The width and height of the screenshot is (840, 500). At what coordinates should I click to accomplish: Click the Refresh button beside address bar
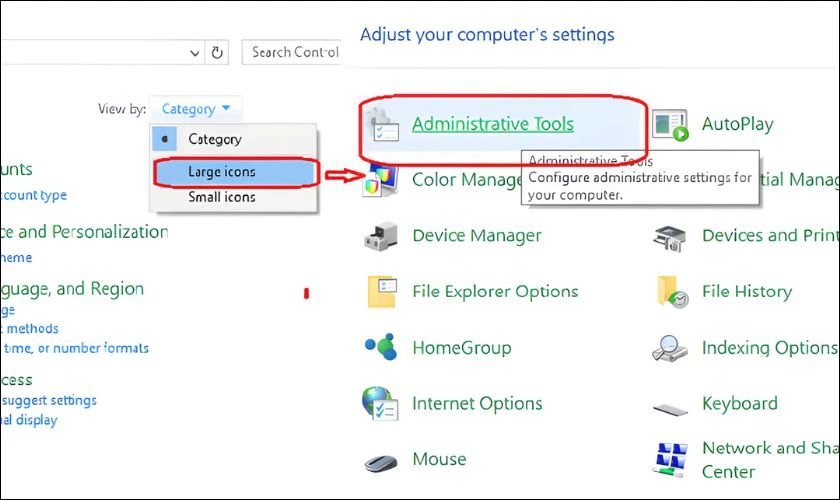tap(217, 52)
